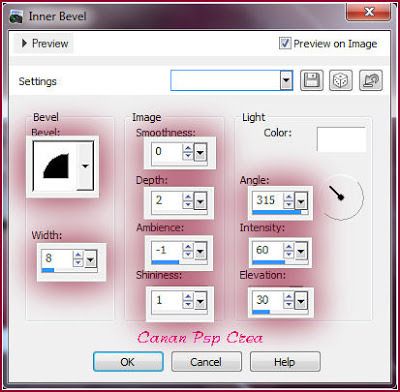Open the Angle dropdown arrow

[301, 201]
